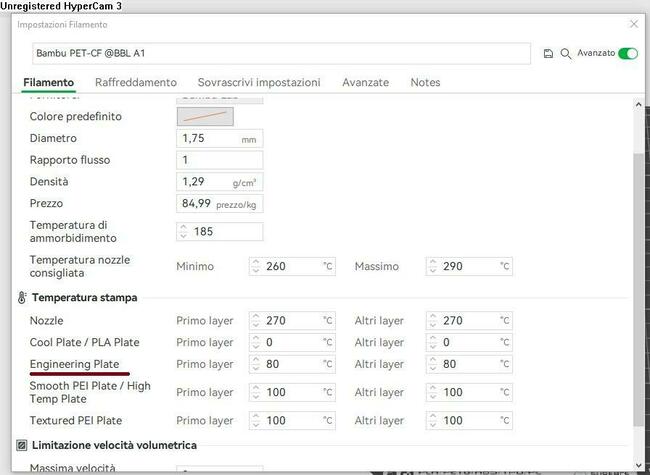This screenshot has height=475, width=650.
Task: Open the Bambu PET-CF @BBL A1 preset selector
Action: 280,53
